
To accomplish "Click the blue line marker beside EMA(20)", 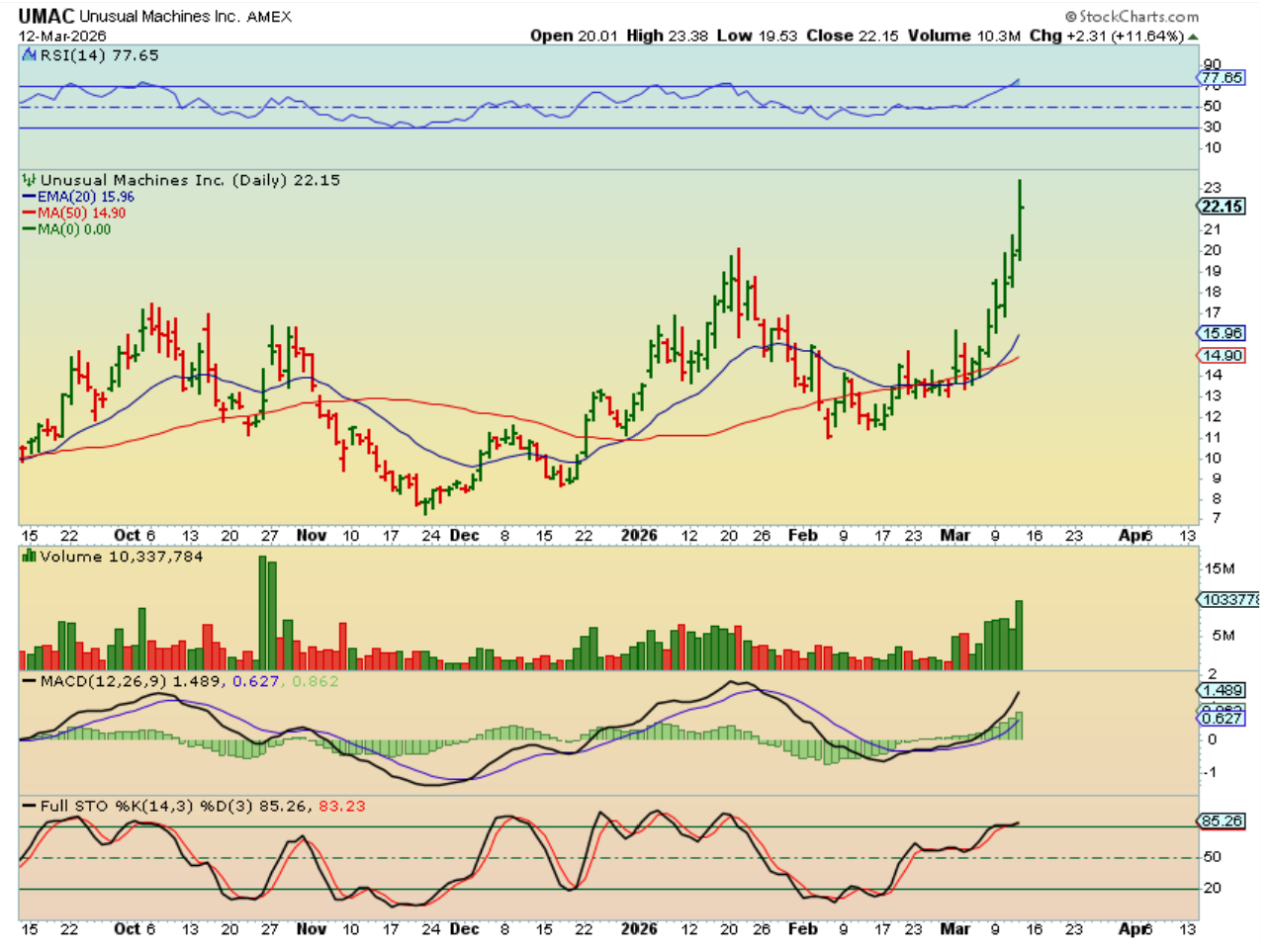I will pyautogui.click(x=30, y=197).
